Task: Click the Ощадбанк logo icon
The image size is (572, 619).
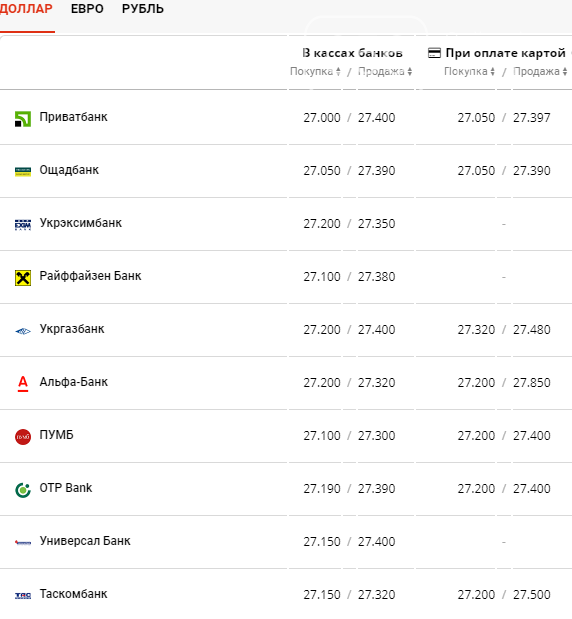Action: 23,172
